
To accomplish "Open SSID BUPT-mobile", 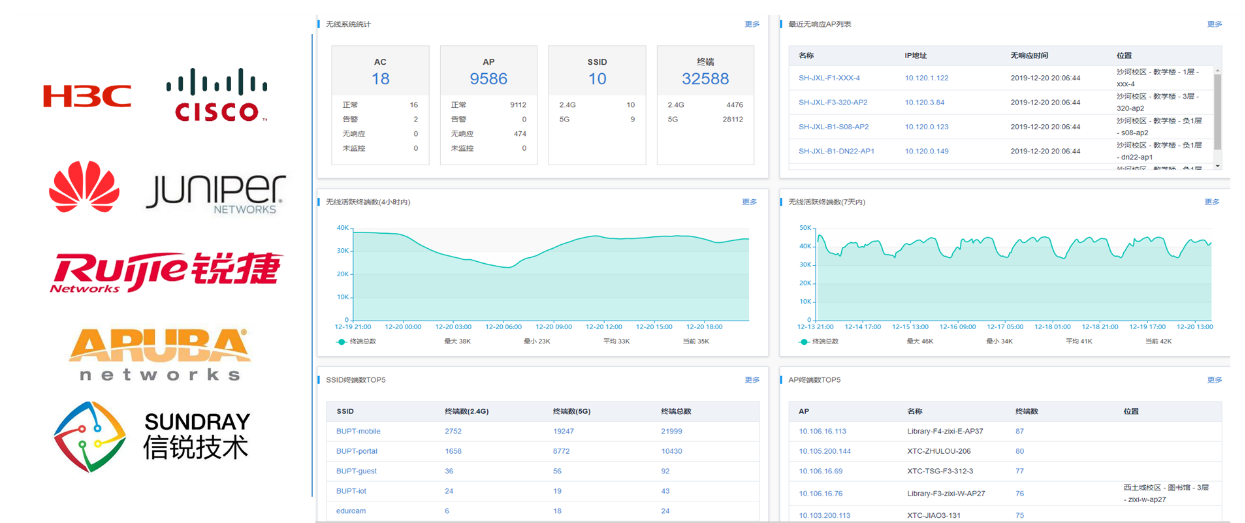I will click(358, 431).
